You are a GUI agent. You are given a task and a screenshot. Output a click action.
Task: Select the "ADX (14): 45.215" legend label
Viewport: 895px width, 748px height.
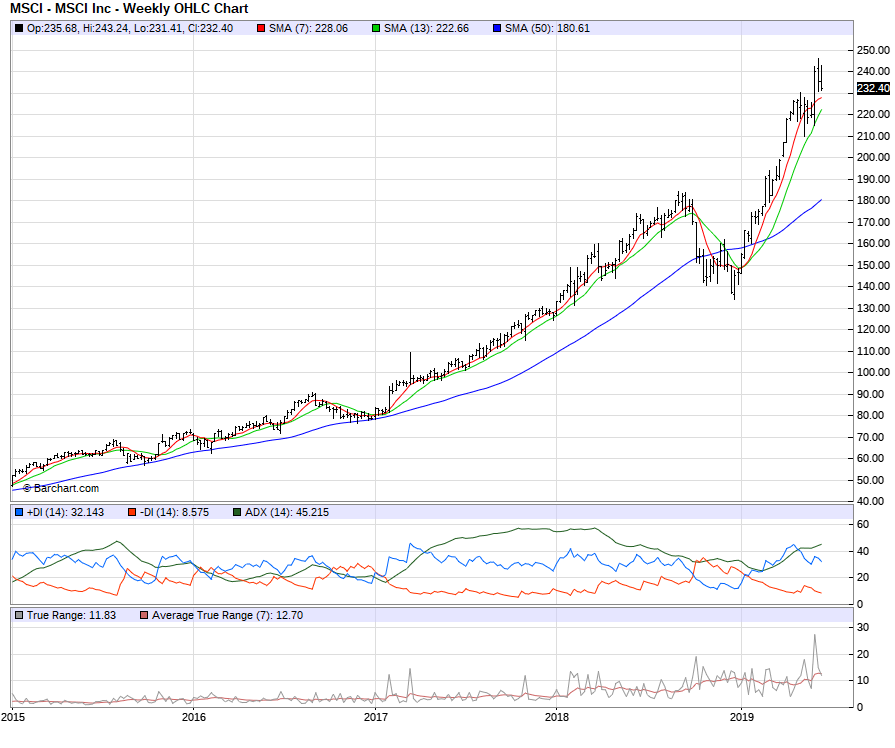tap(287, 512)
